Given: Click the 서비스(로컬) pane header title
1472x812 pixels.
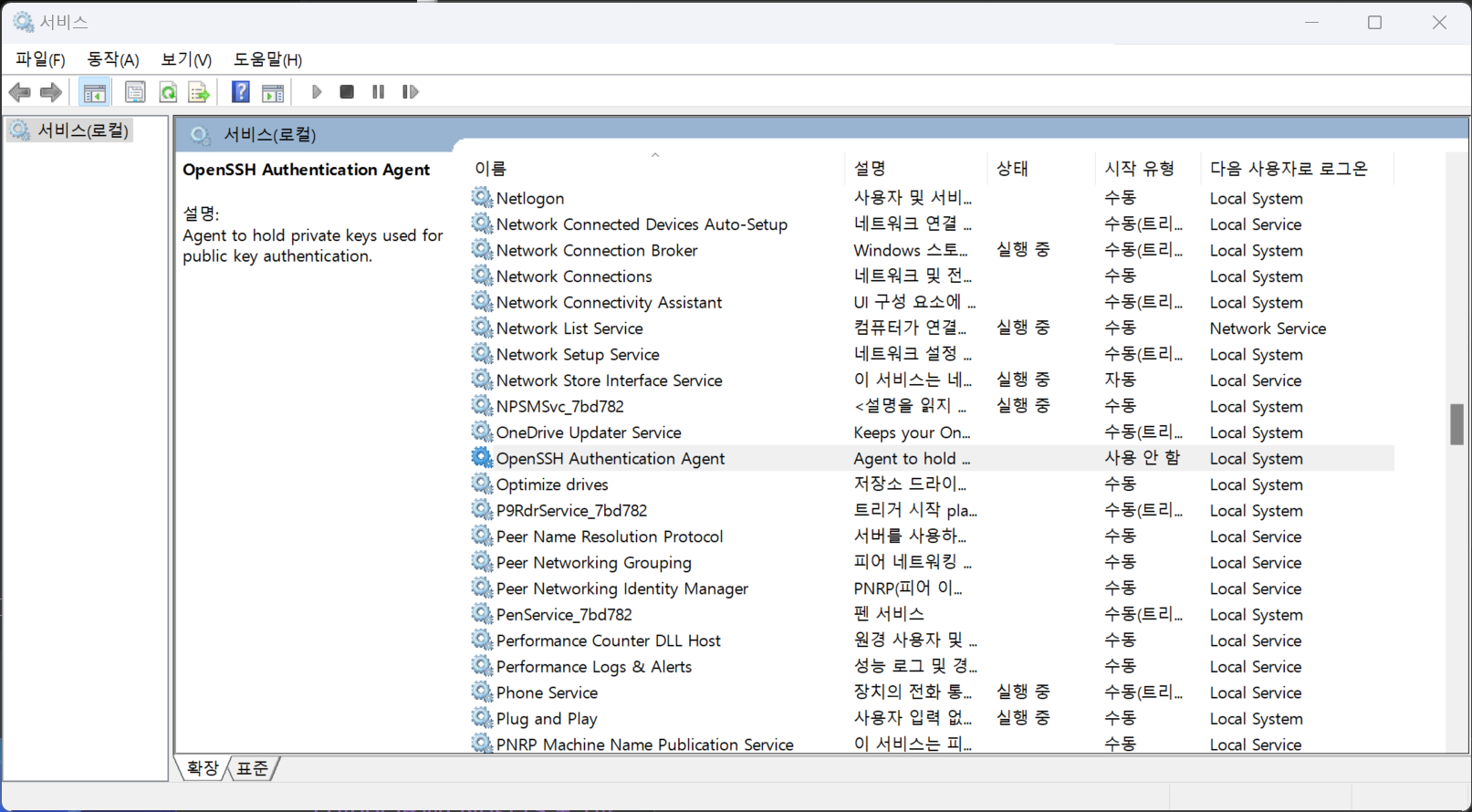Looking at the screenshot, I should (270, 135).
